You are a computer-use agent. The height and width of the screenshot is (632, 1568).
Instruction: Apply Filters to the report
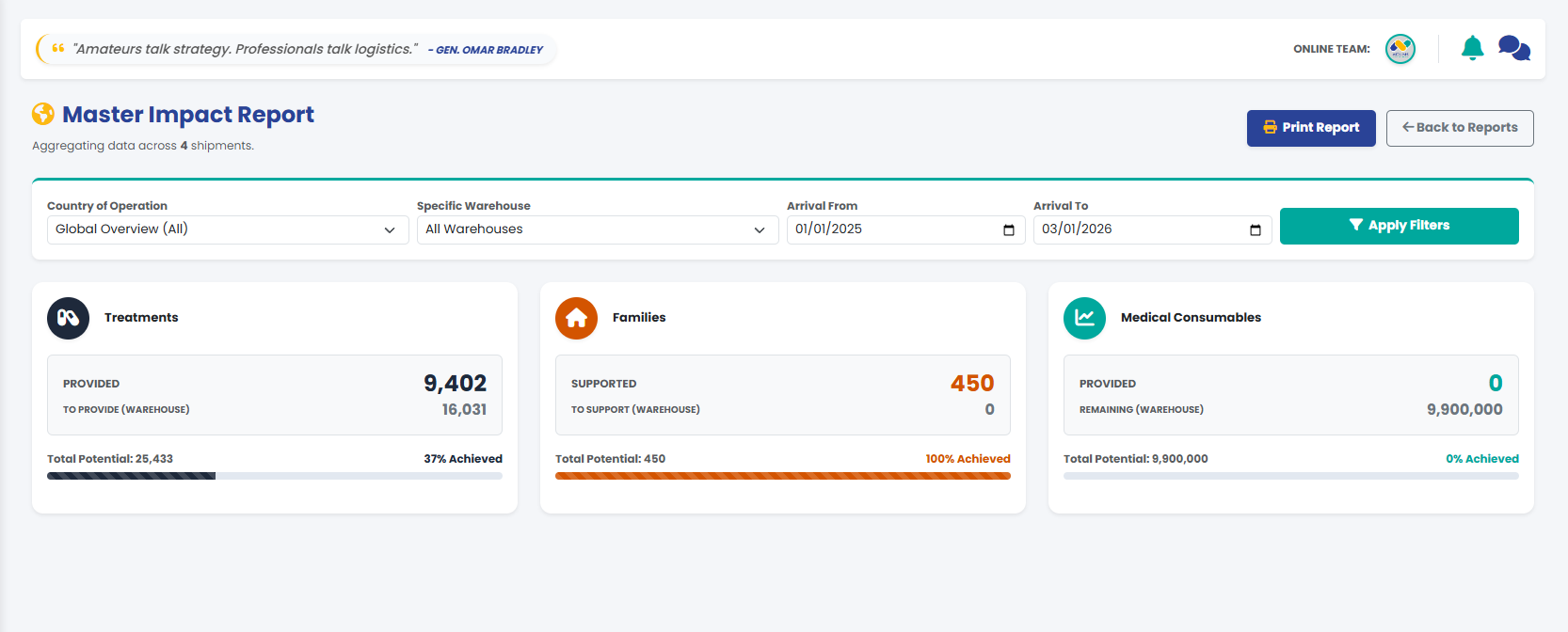pos(1400,226)
